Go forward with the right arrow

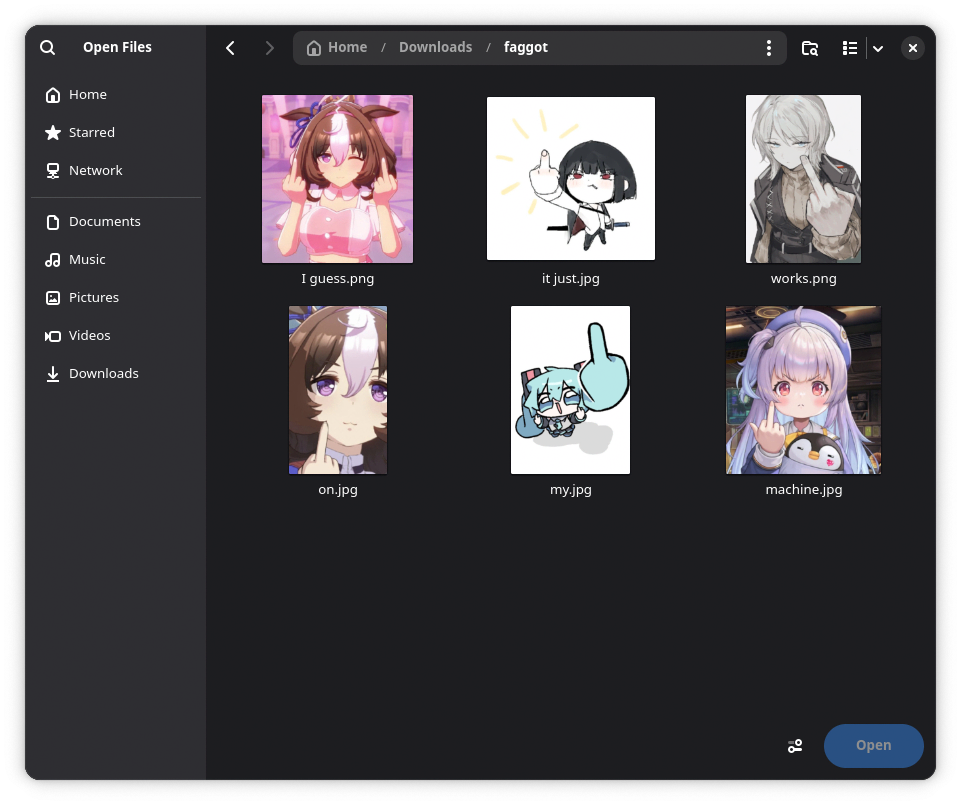[x=269, y=48]
